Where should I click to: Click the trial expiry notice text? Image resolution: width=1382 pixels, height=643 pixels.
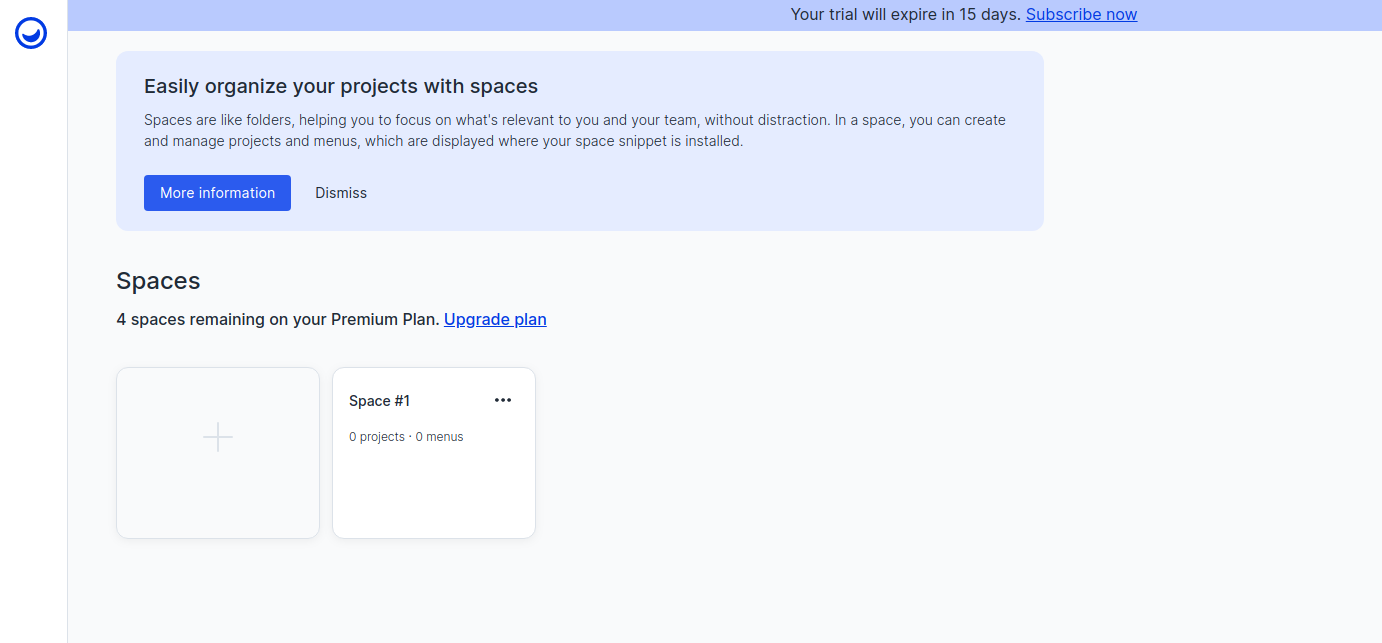(905, 14)
